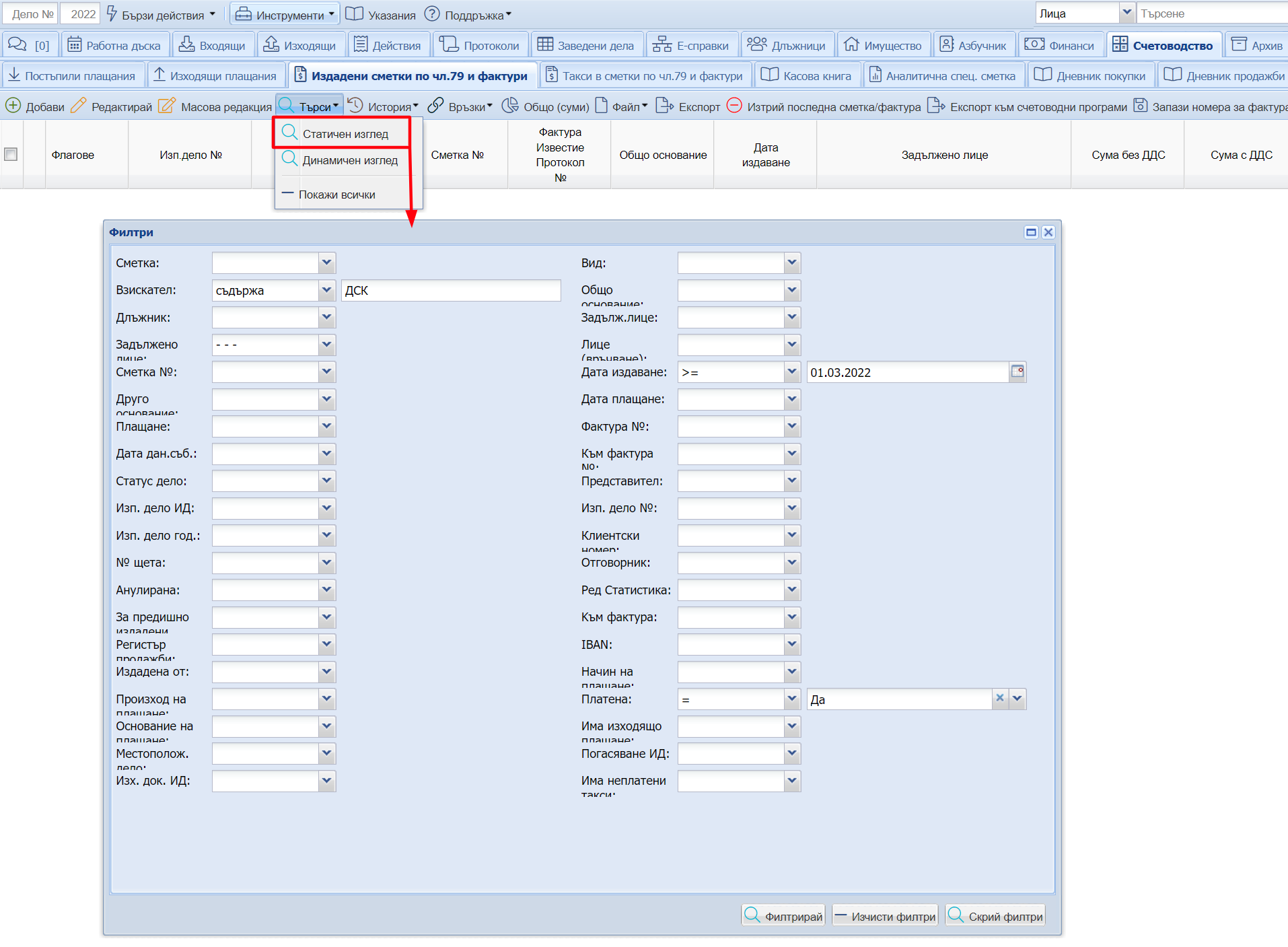The image size is (1288, 947).
Task: Click Масова редакция button
Action: point(215,106)
